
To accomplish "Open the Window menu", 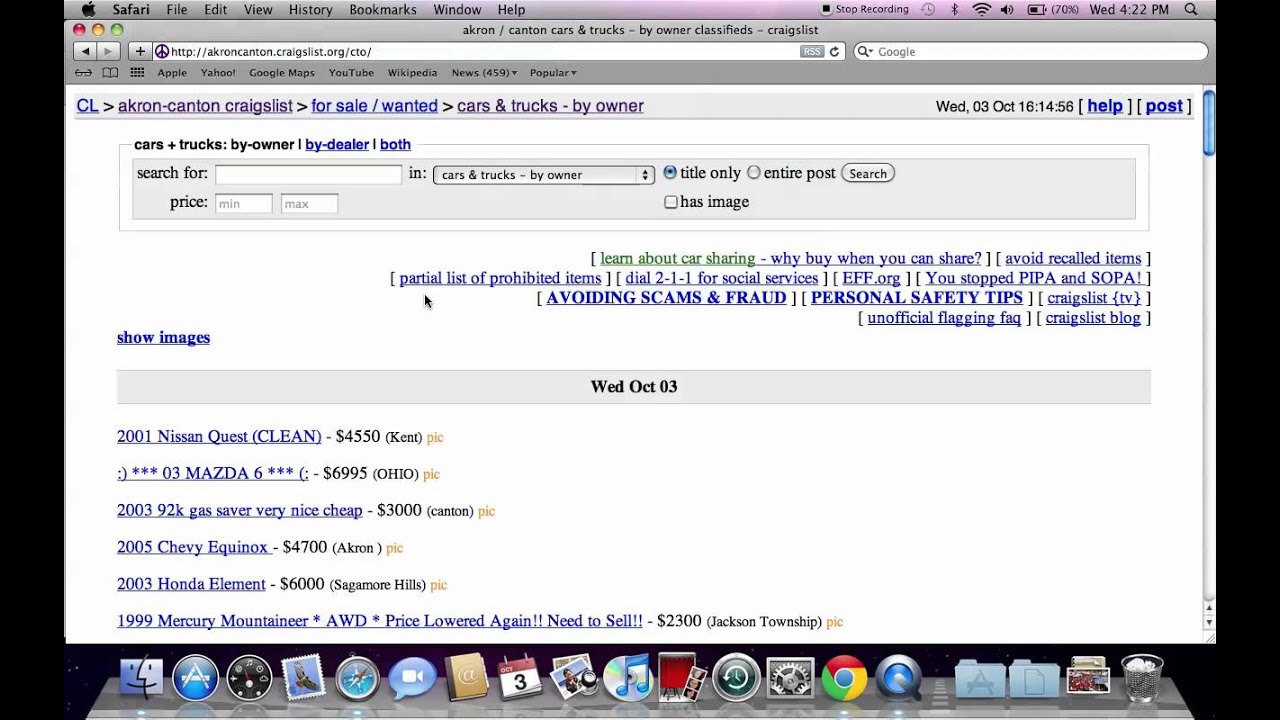I will pos(457,10).
